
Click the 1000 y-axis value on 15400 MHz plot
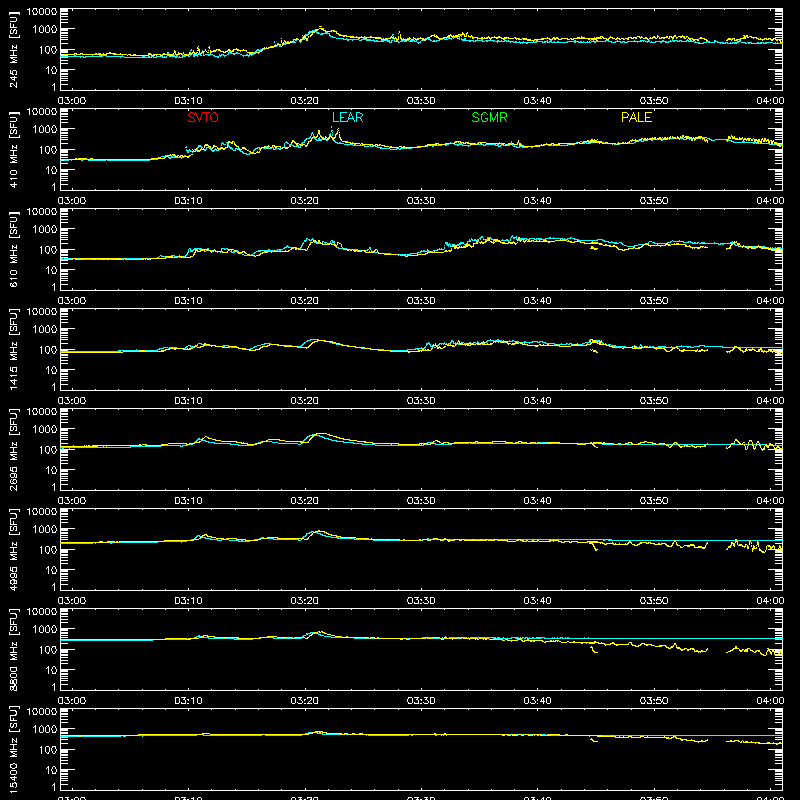(45, 730)
